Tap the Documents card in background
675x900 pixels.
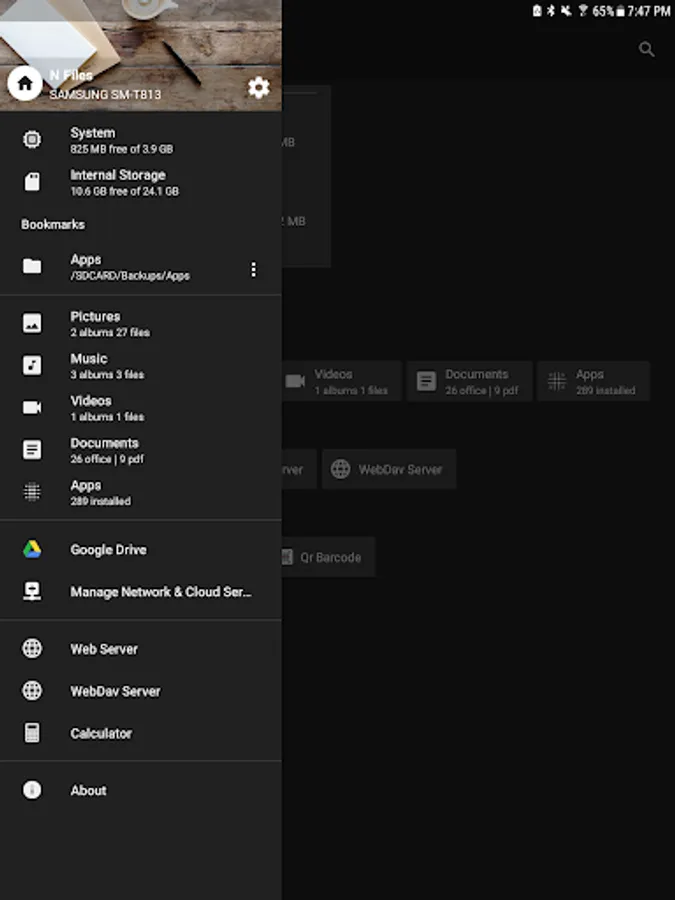coord(470,381)
